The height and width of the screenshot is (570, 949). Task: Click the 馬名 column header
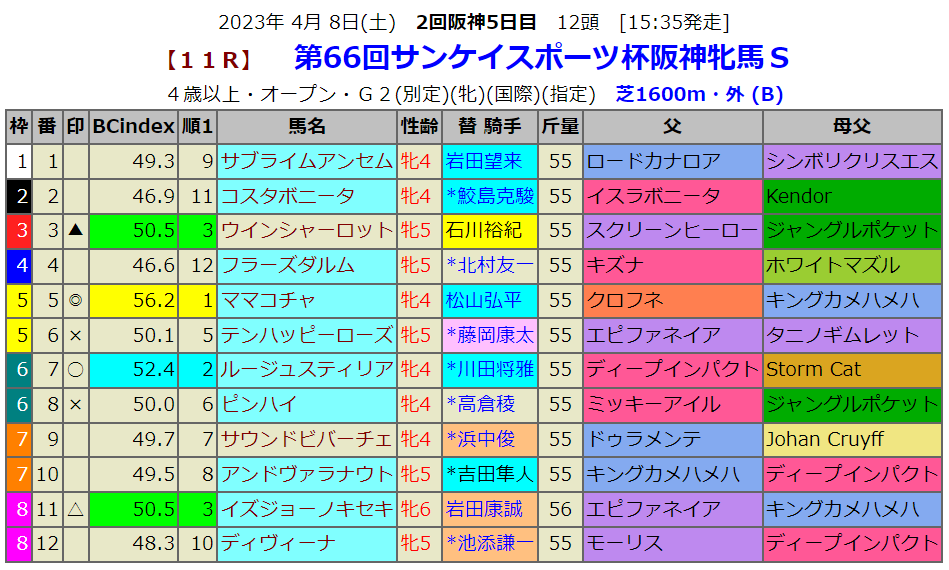[x=307, y=127]
